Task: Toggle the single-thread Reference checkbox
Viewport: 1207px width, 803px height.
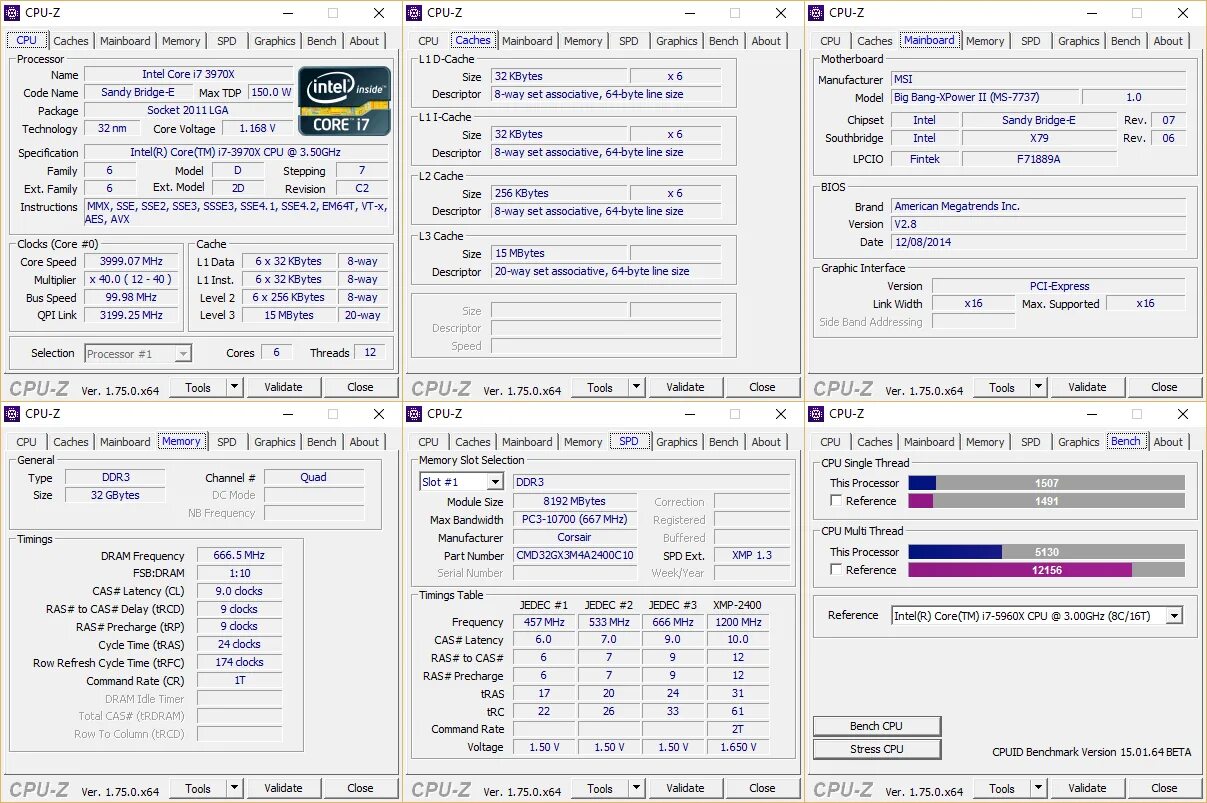Action: tap(836, 501)
